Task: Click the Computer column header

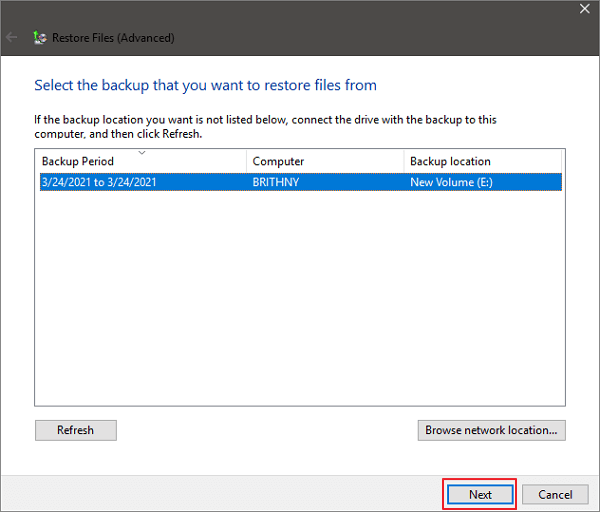Action: [x=278, y=162]
